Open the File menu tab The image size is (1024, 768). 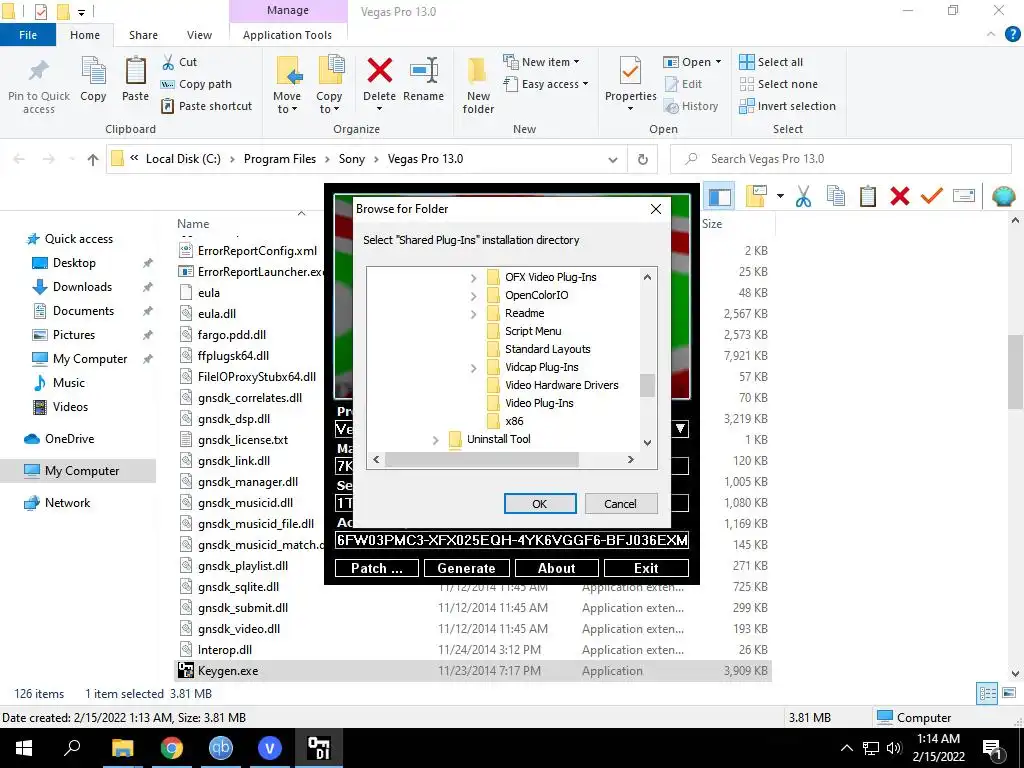tap(28, 35)
